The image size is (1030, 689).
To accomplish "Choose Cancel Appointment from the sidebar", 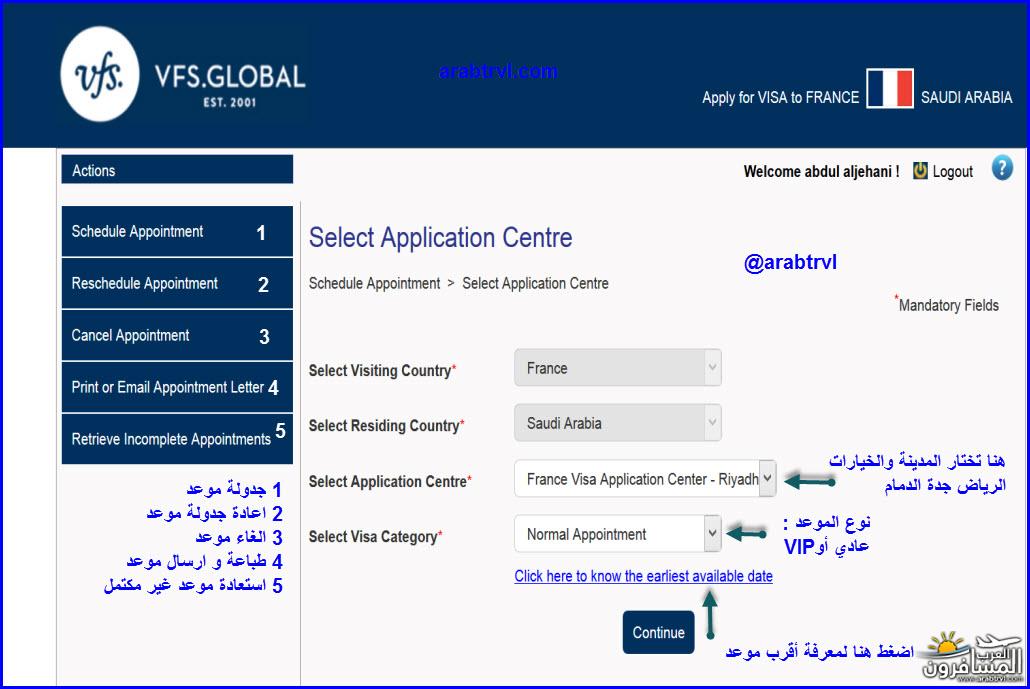I will click(x=177, y=335).
